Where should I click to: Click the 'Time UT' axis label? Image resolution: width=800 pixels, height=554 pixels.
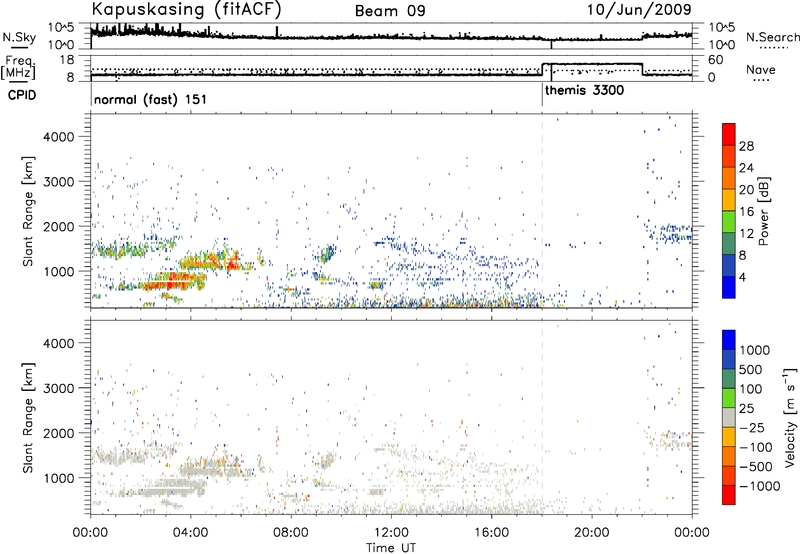tap(391, 548)
